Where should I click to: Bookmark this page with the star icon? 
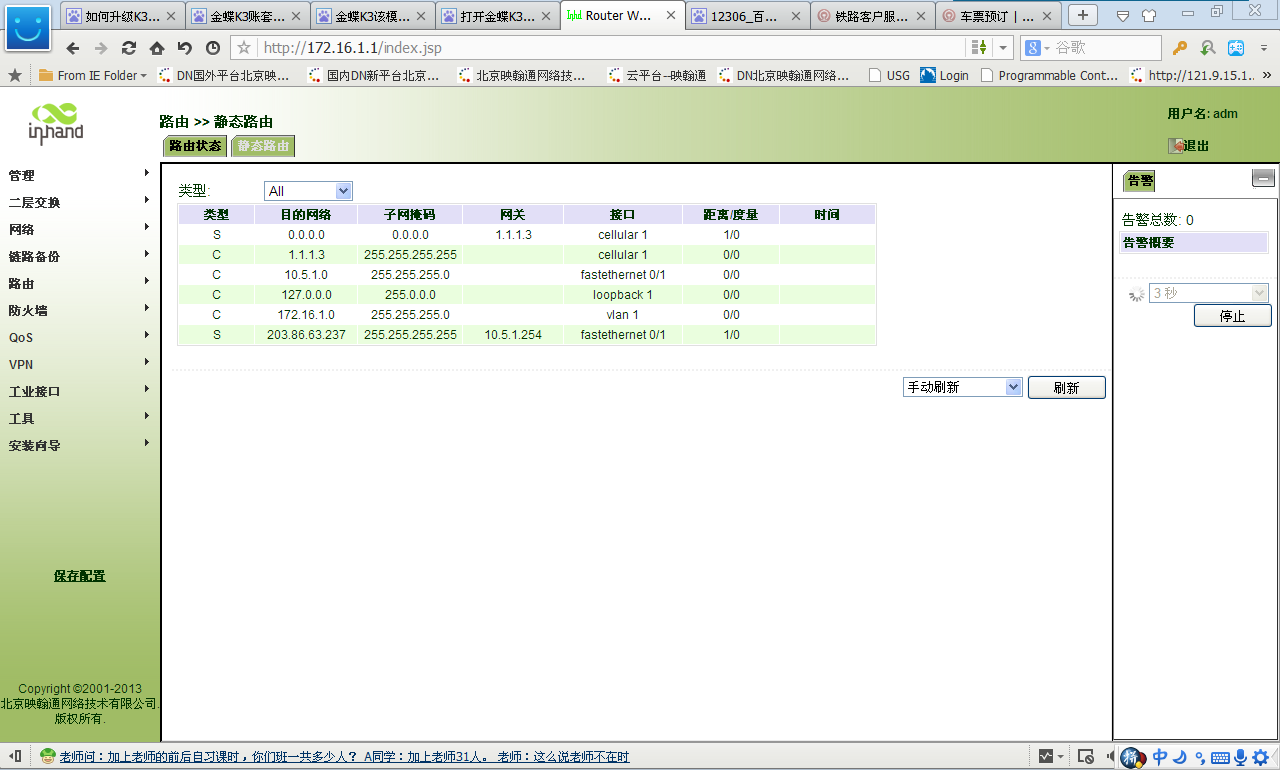[x=244, y=48]
